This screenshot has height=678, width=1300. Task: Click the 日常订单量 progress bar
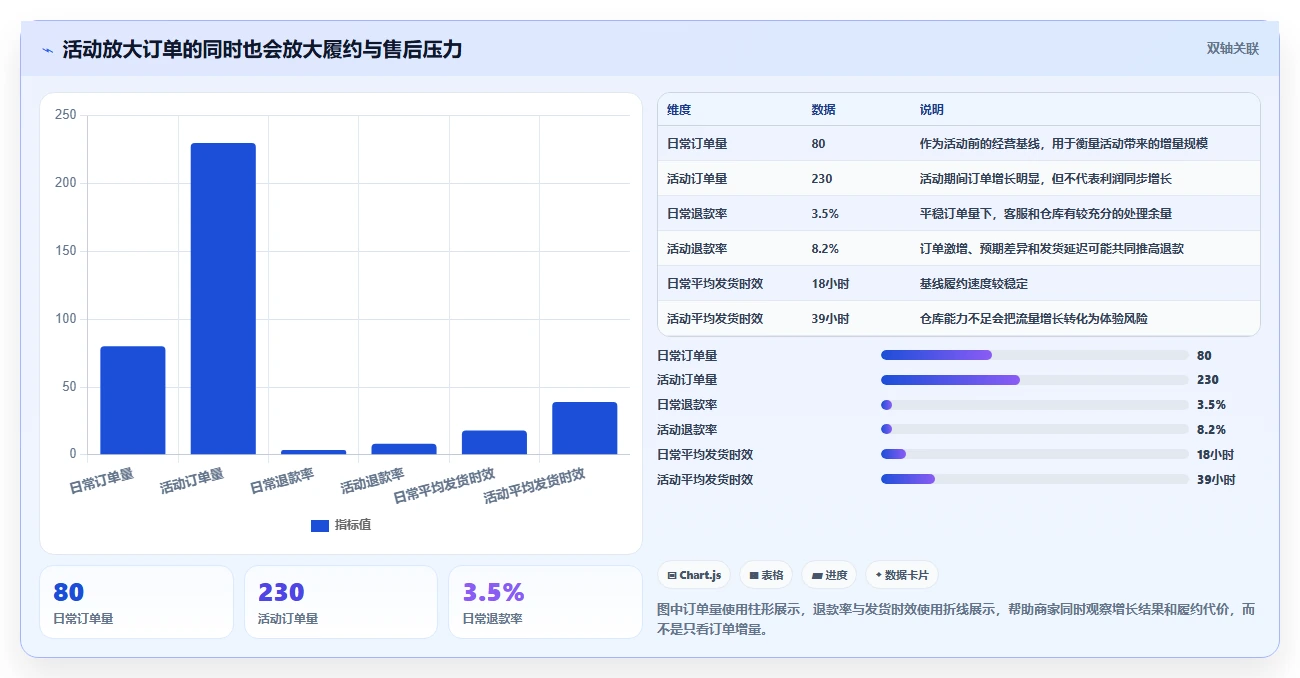[x=1035, y=355]
